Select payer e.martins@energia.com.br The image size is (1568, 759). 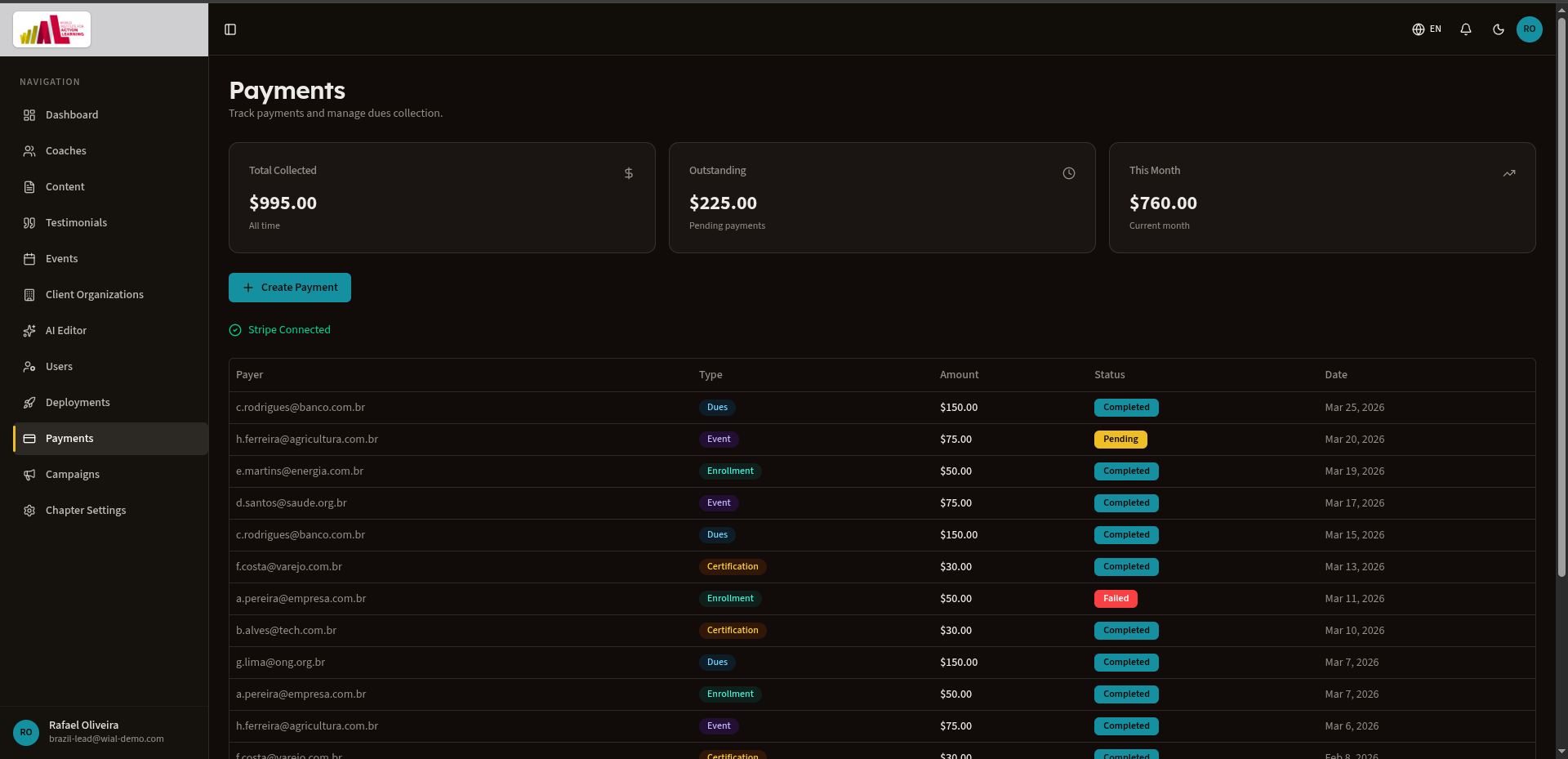pos(300,471)
